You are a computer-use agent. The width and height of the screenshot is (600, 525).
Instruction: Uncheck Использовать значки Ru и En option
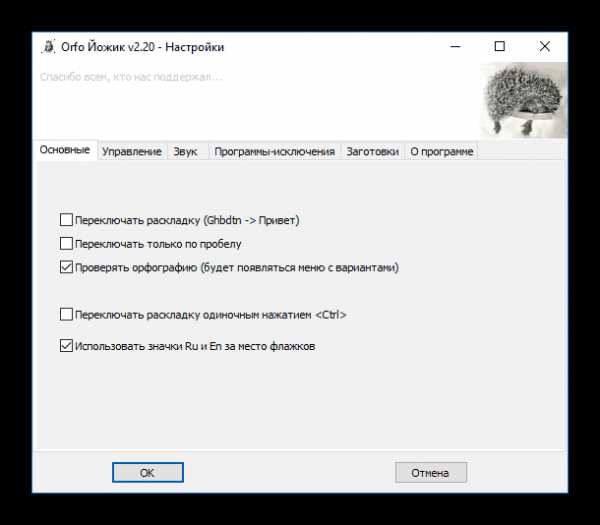(x=66, y=346)
